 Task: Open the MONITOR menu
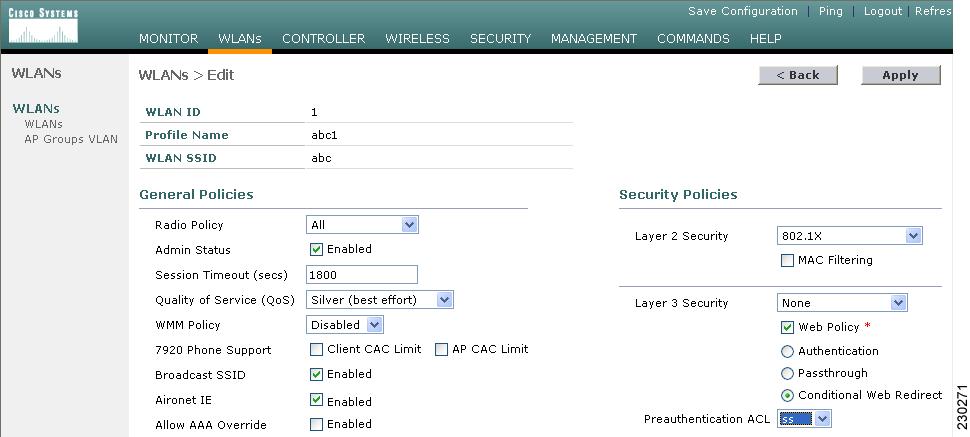pos(168,38)
